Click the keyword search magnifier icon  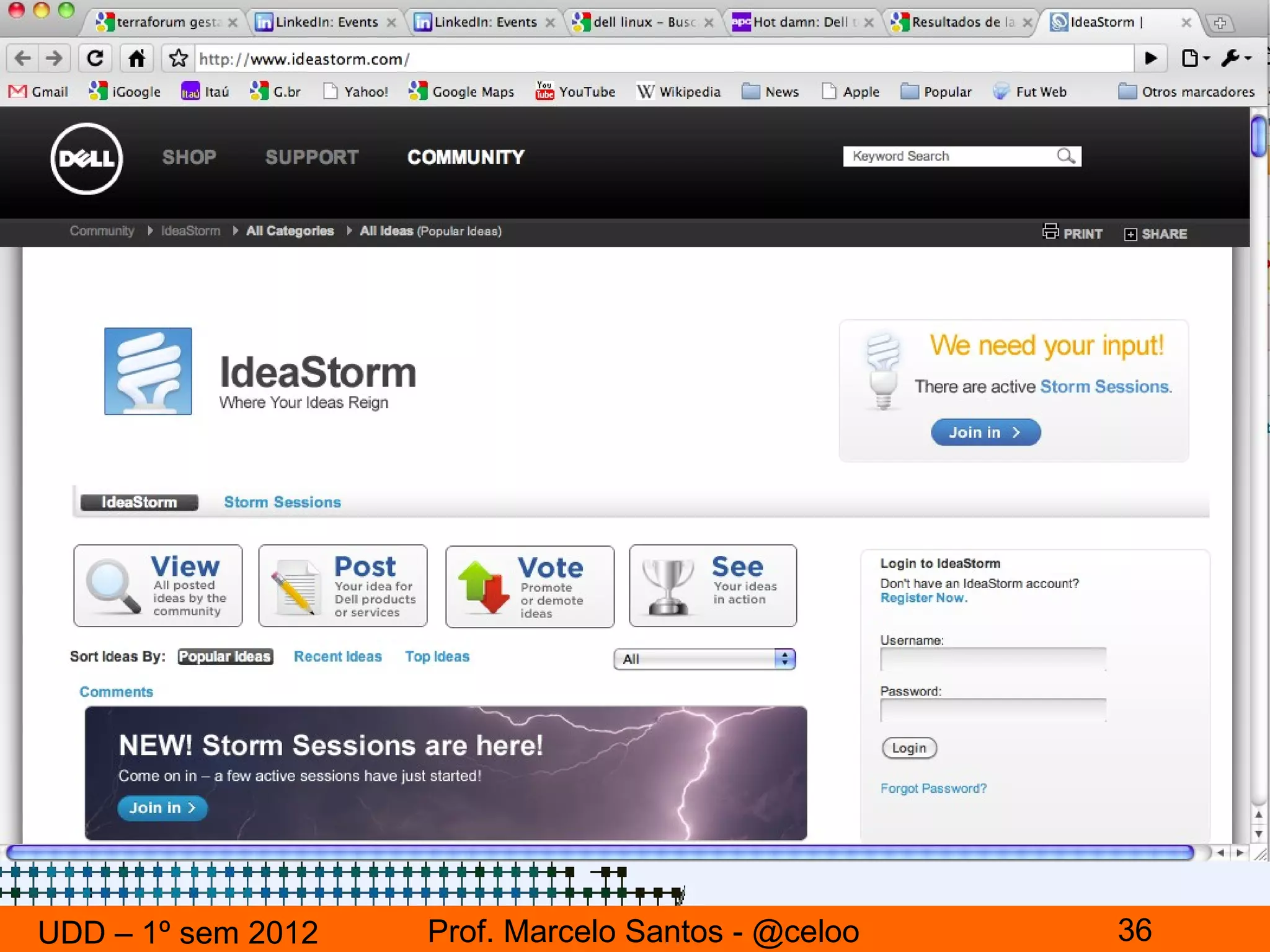click(1065, 156)
